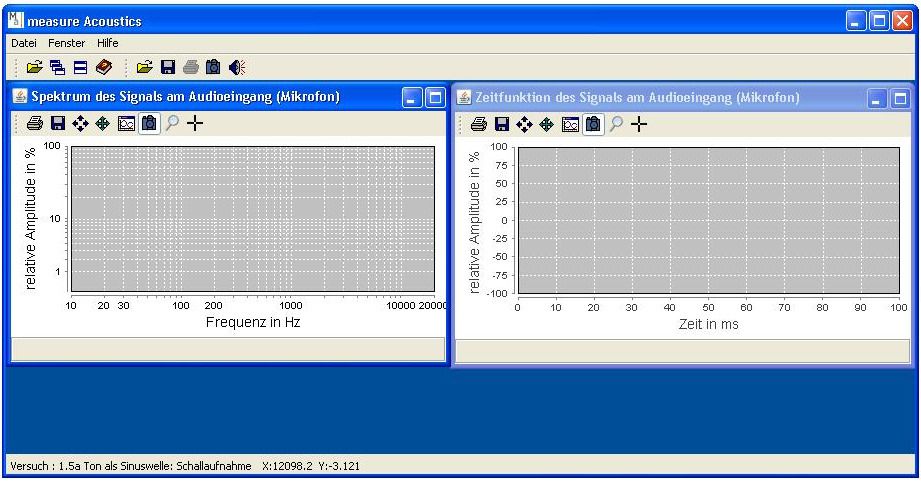Open the Hilfe menu
This screenshot has height=481, width=921.
pyautogui.click(x=108, y=43)
